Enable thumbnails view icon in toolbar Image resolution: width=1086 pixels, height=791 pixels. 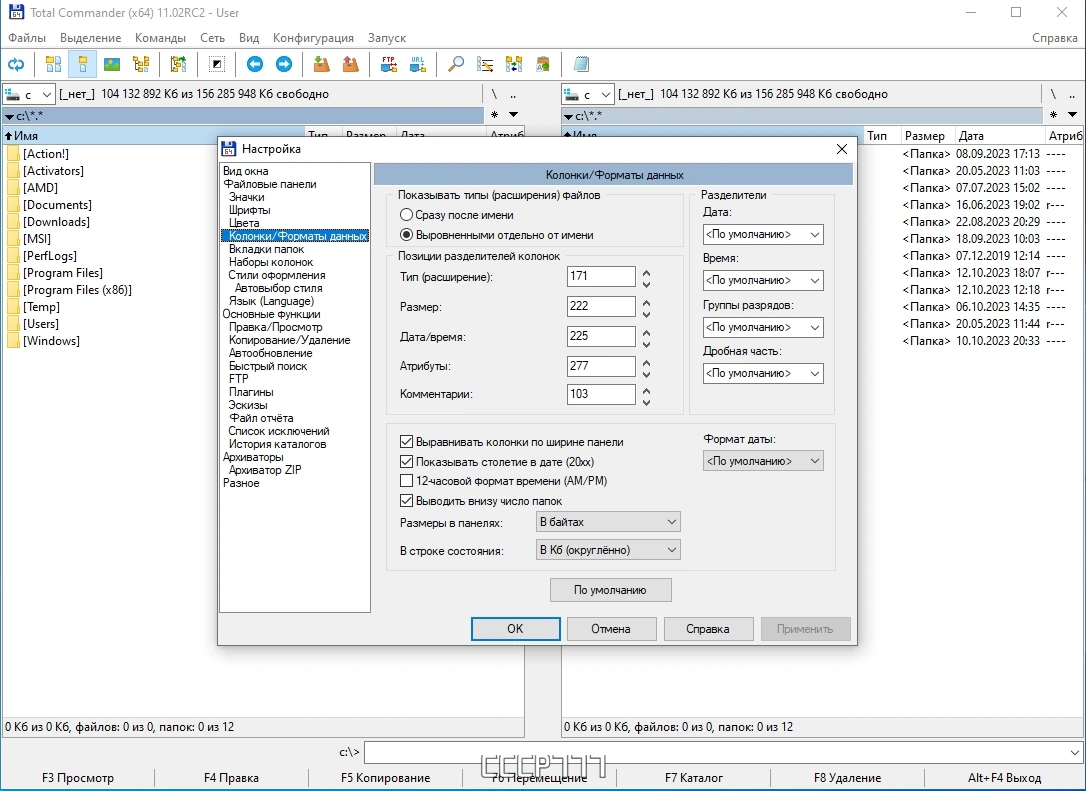pyautogui.click(x=112, y=64)
